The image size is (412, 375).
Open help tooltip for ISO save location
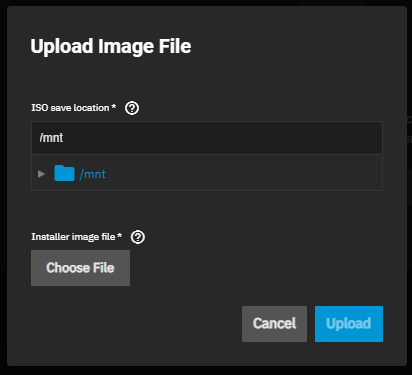click(132, 108)
